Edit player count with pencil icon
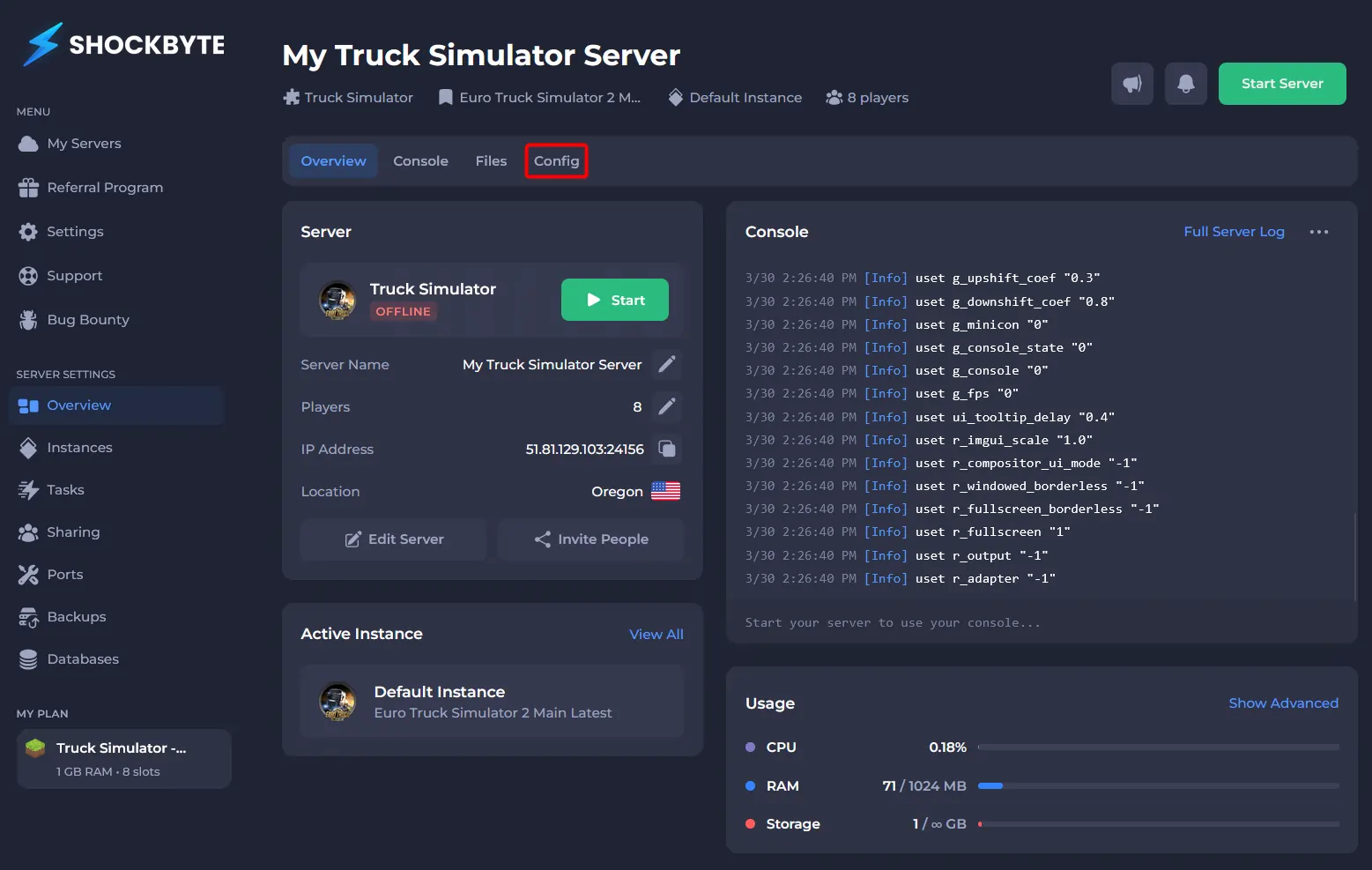This screenshot has height=870, width=1372. click(x=667, y=406)
